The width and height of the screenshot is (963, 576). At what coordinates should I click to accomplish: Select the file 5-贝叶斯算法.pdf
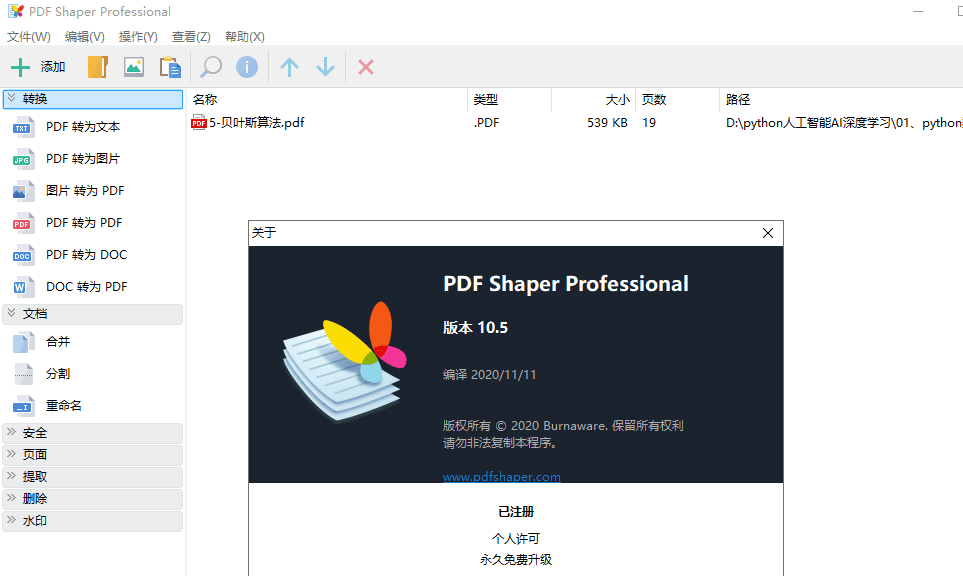point(257,123)
